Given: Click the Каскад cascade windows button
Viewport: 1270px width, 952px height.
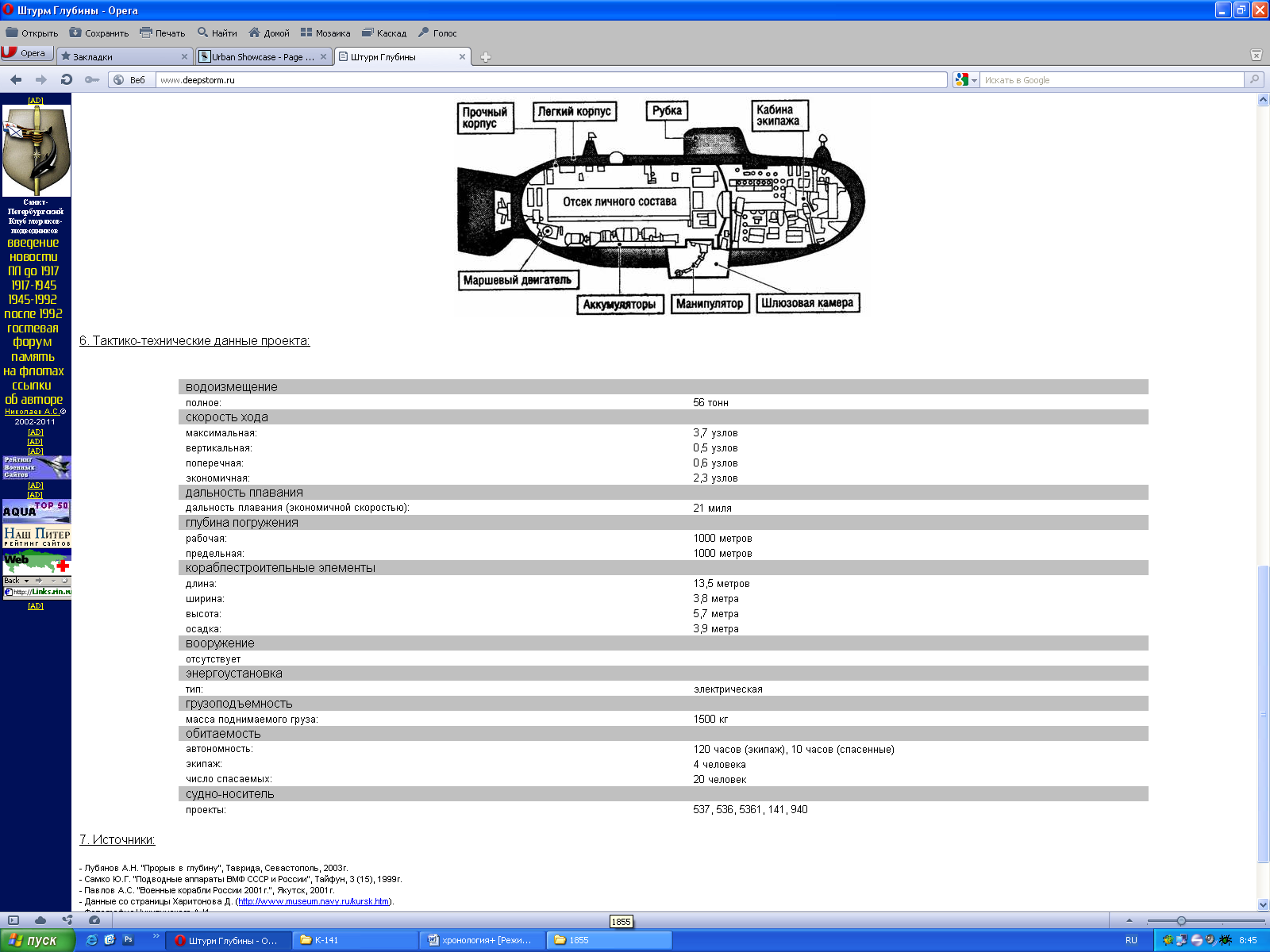Looking at the screenshot, I should (384, 33).
